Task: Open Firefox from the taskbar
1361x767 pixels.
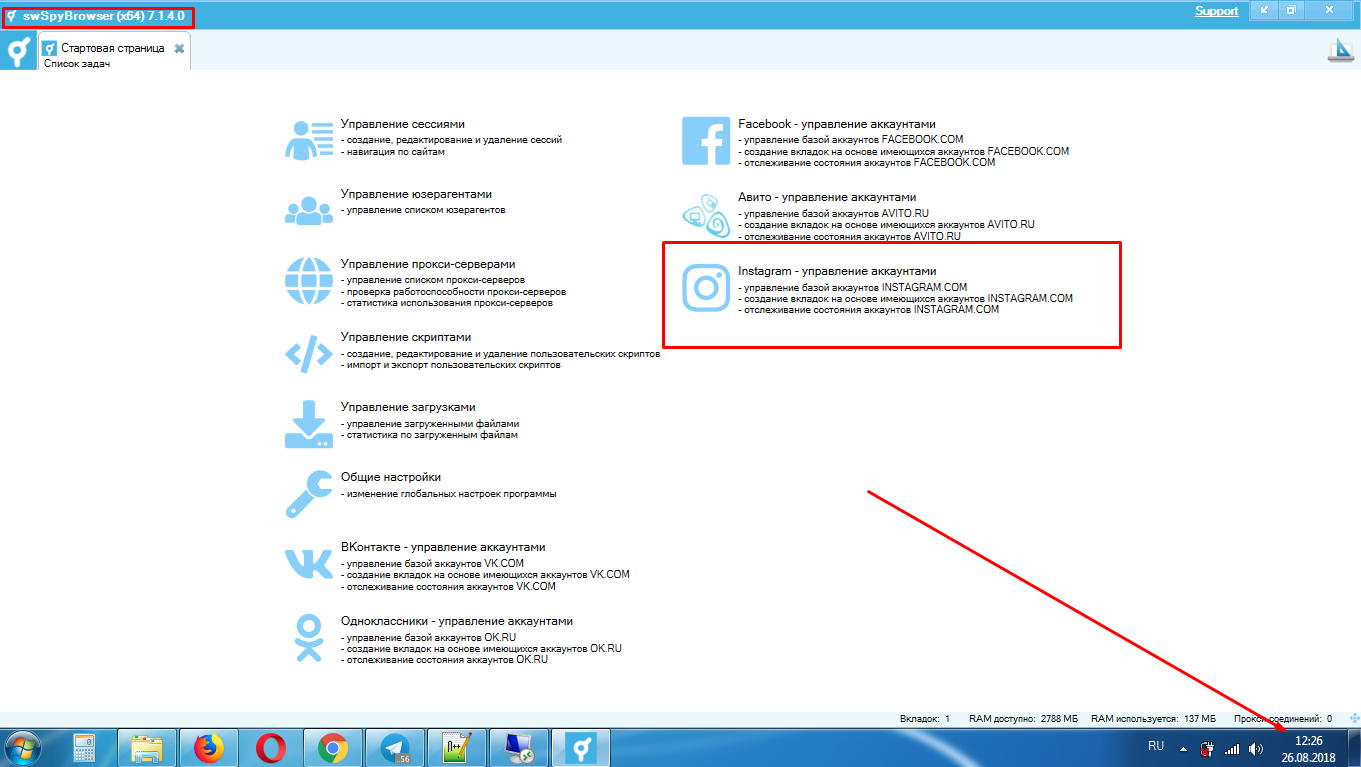Action: click(x=209, y=747)
